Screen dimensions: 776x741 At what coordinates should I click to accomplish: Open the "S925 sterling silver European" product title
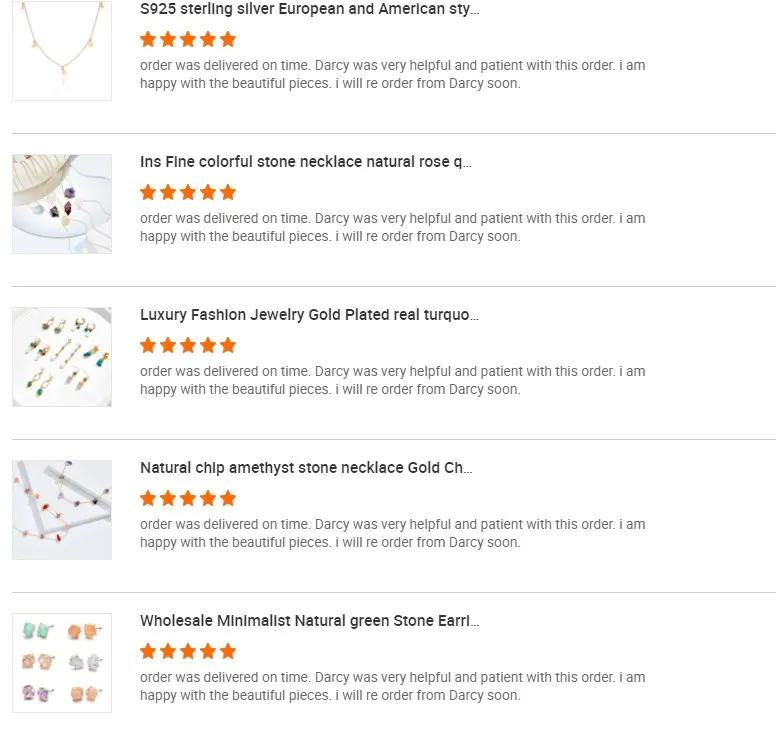tap(309, 9)
